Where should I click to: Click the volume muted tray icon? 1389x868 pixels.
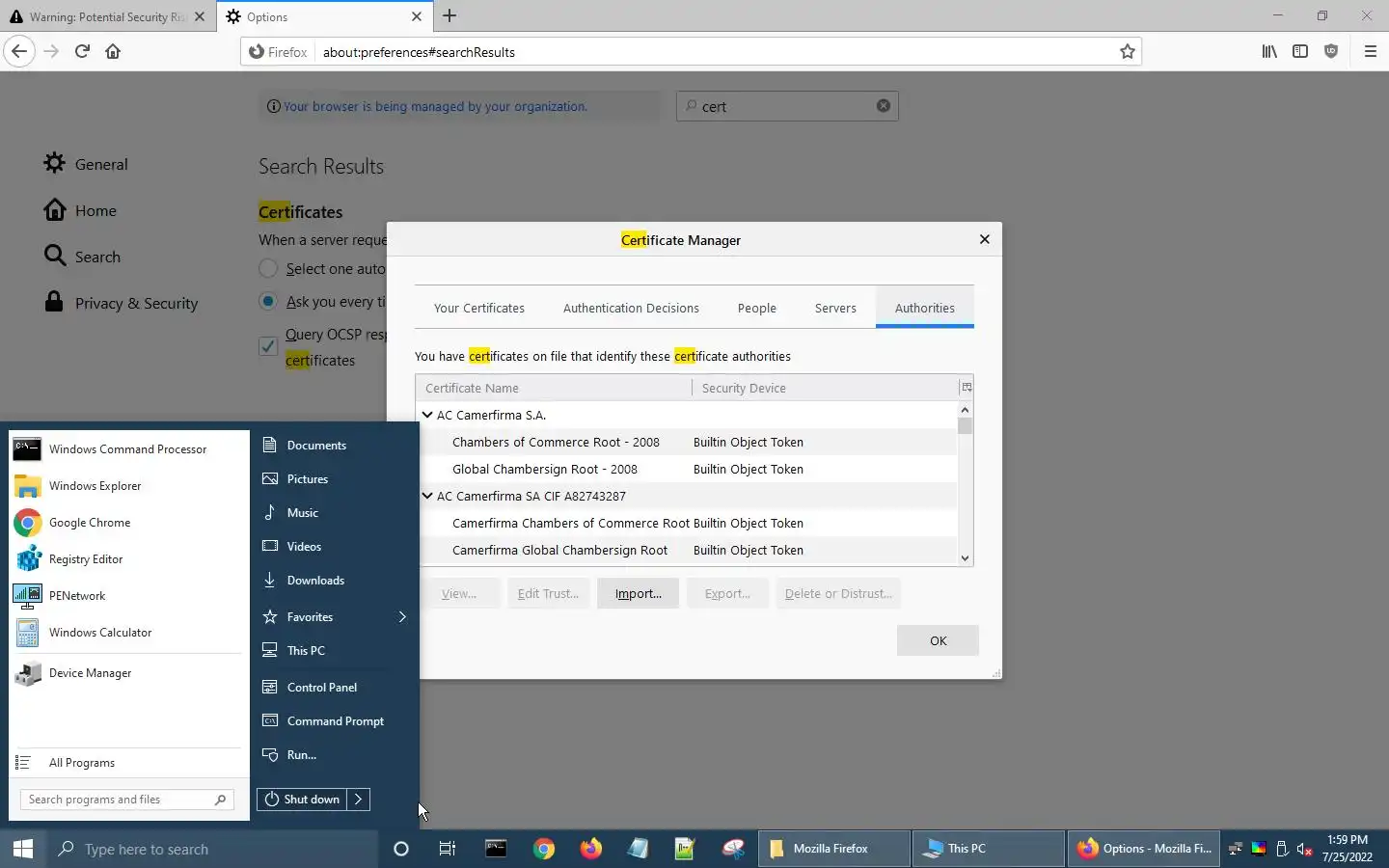[x=1304, y=850]
